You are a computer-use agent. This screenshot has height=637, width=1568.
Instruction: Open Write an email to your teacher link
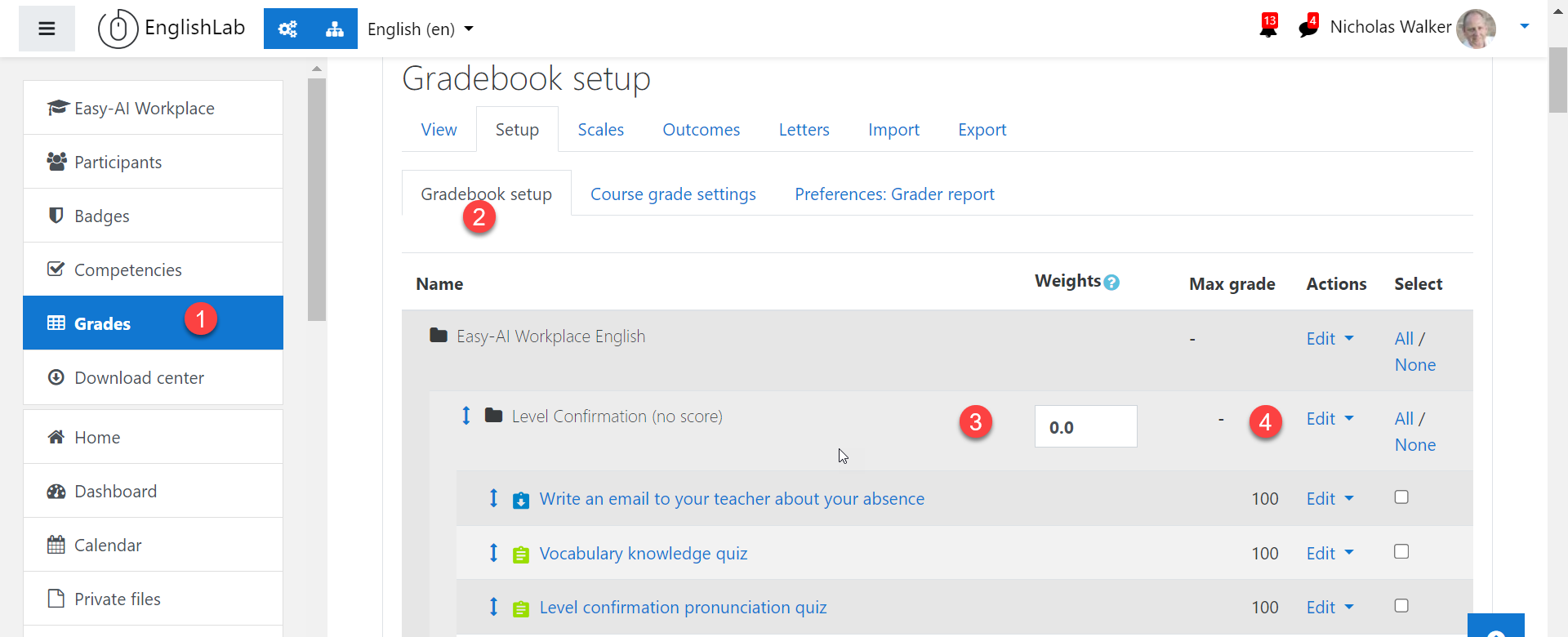[x=732, y=498]
